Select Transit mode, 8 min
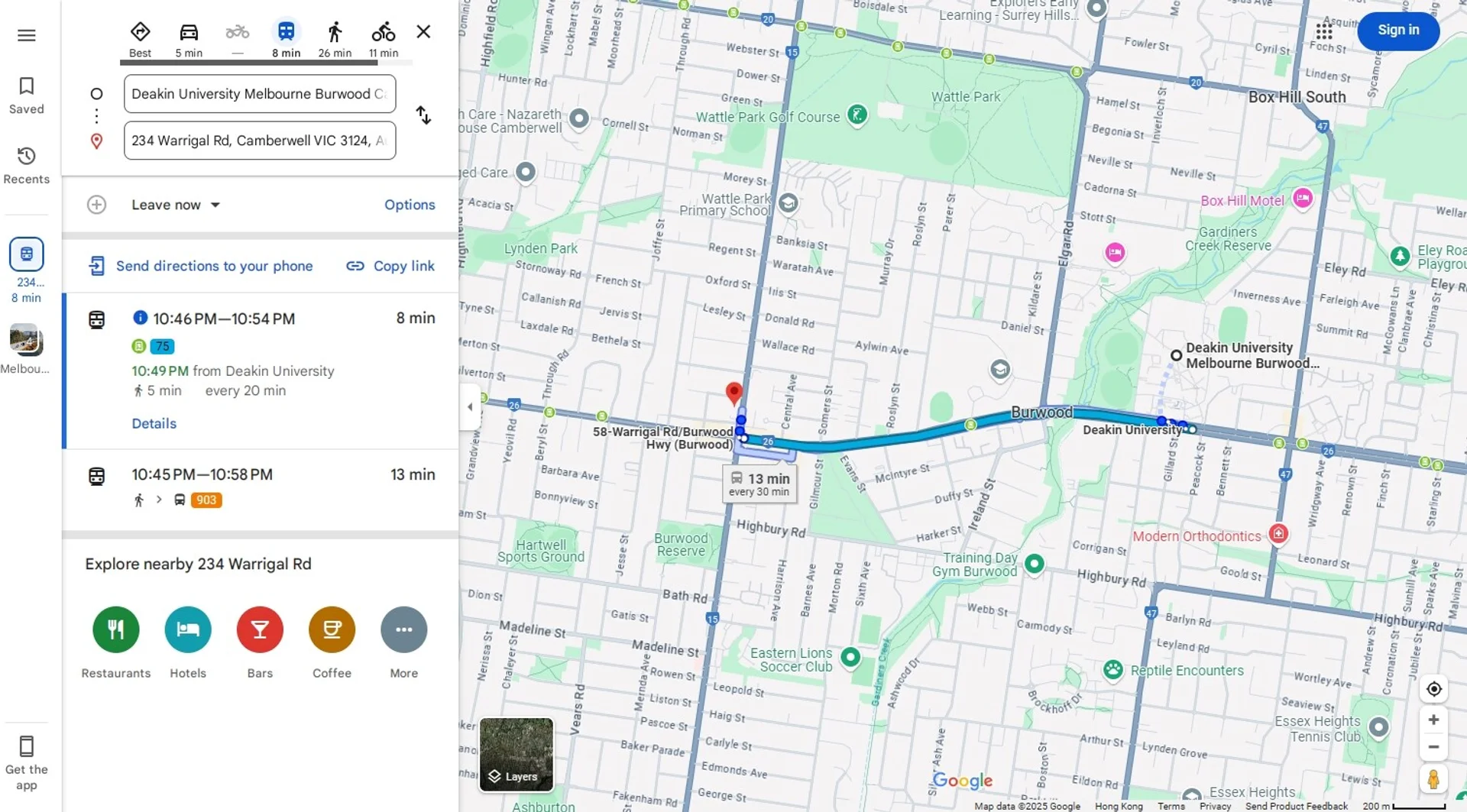This screenshot has width=1467, height=812. [286, 39]
